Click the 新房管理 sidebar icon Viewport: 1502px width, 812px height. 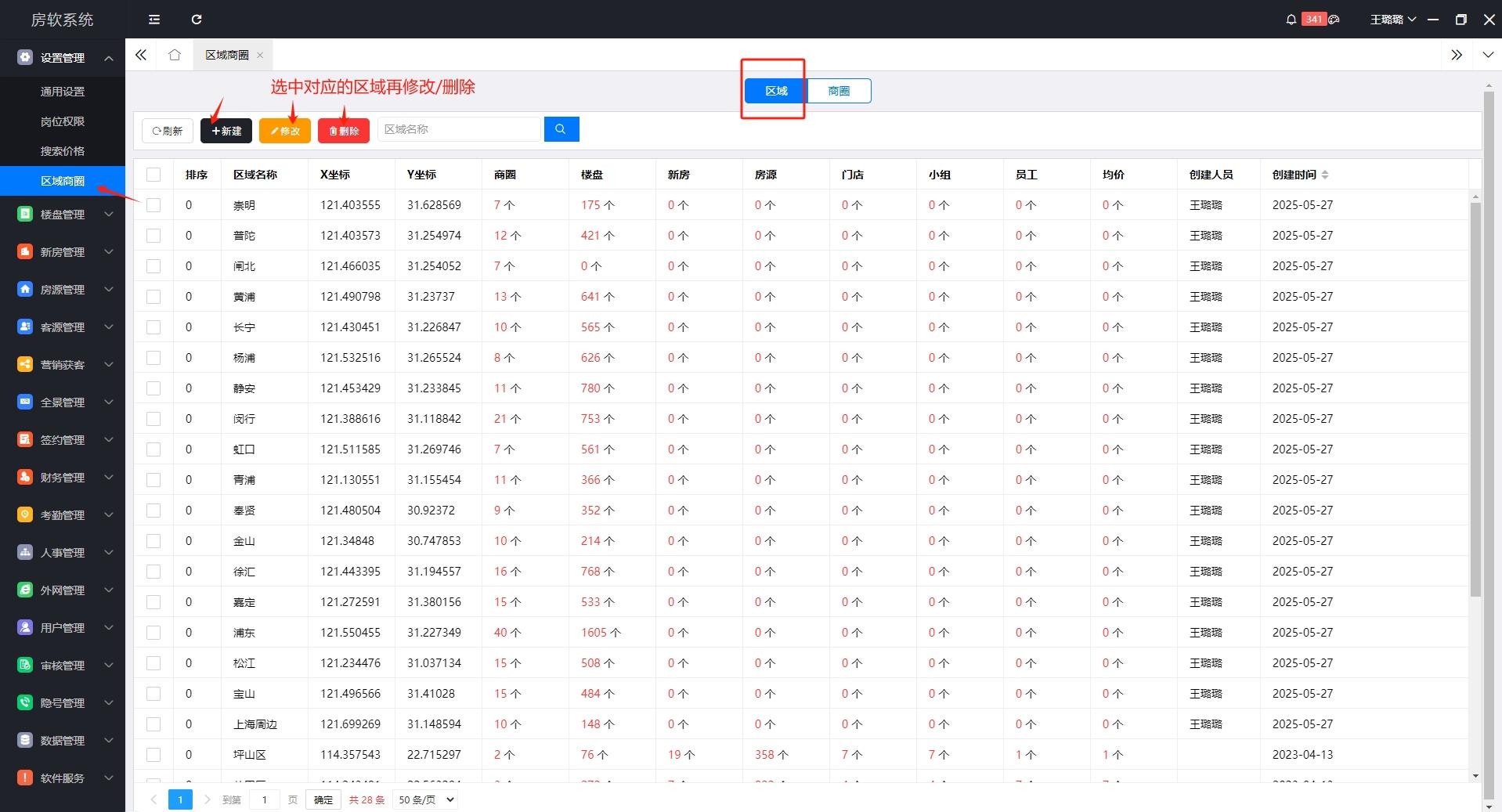pyautogui.click(x=25, y=251)
